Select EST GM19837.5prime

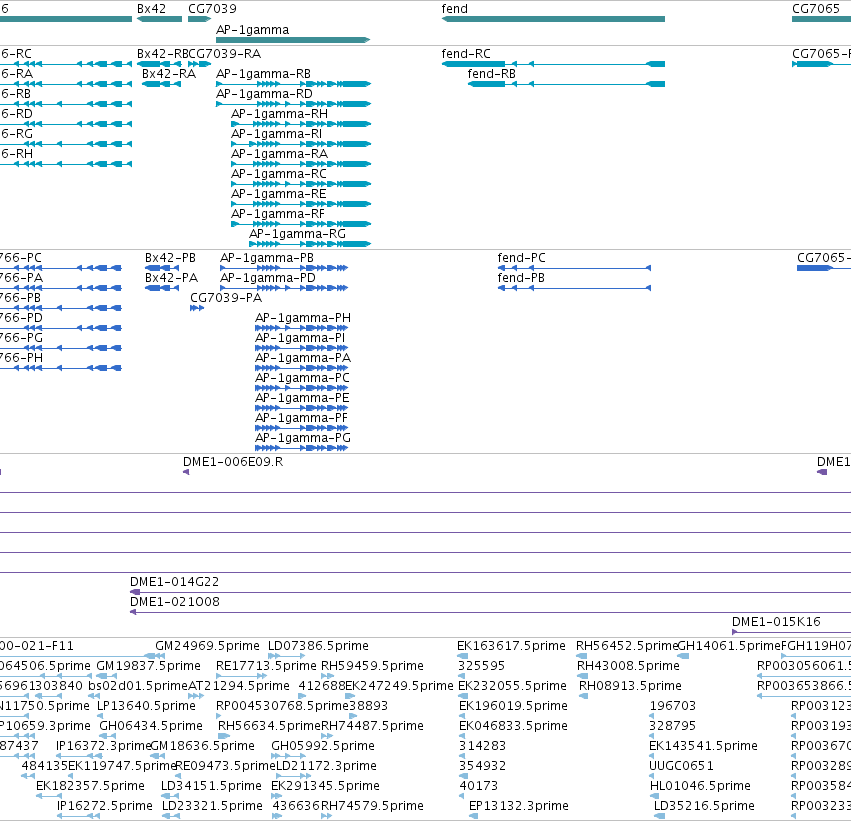pyautogui.click(x=149, y=666)
